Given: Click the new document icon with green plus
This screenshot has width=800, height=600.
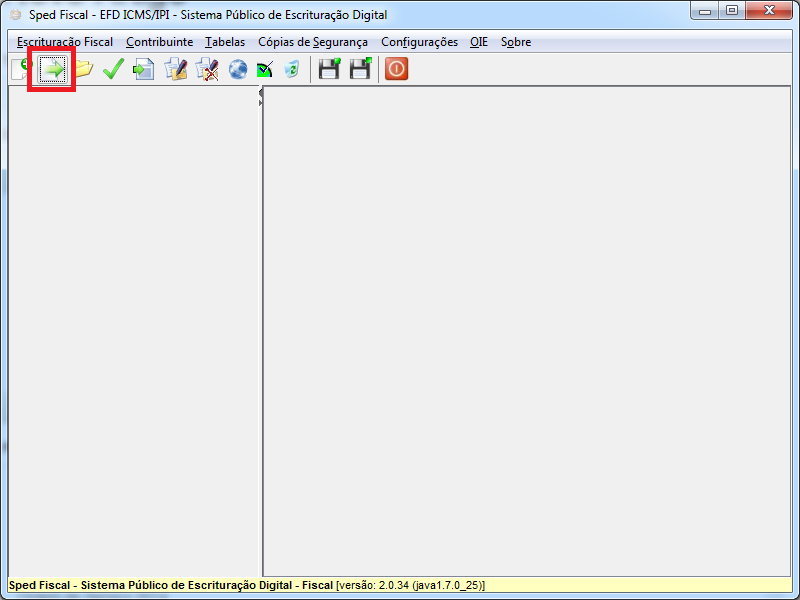Looking at the screenshot, I should (x=20, y=70).
